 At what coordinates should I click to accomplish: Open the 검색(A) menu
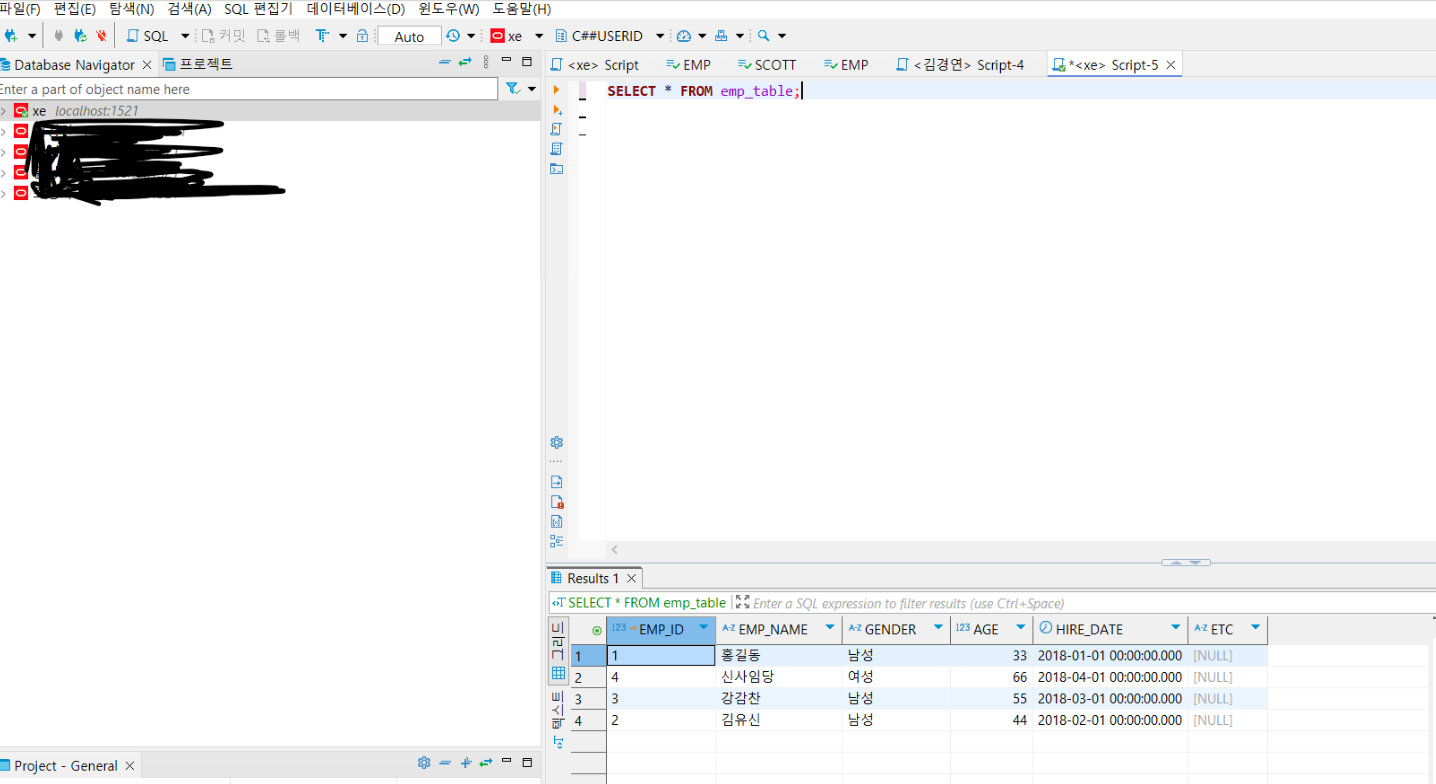tap(189, 9)
